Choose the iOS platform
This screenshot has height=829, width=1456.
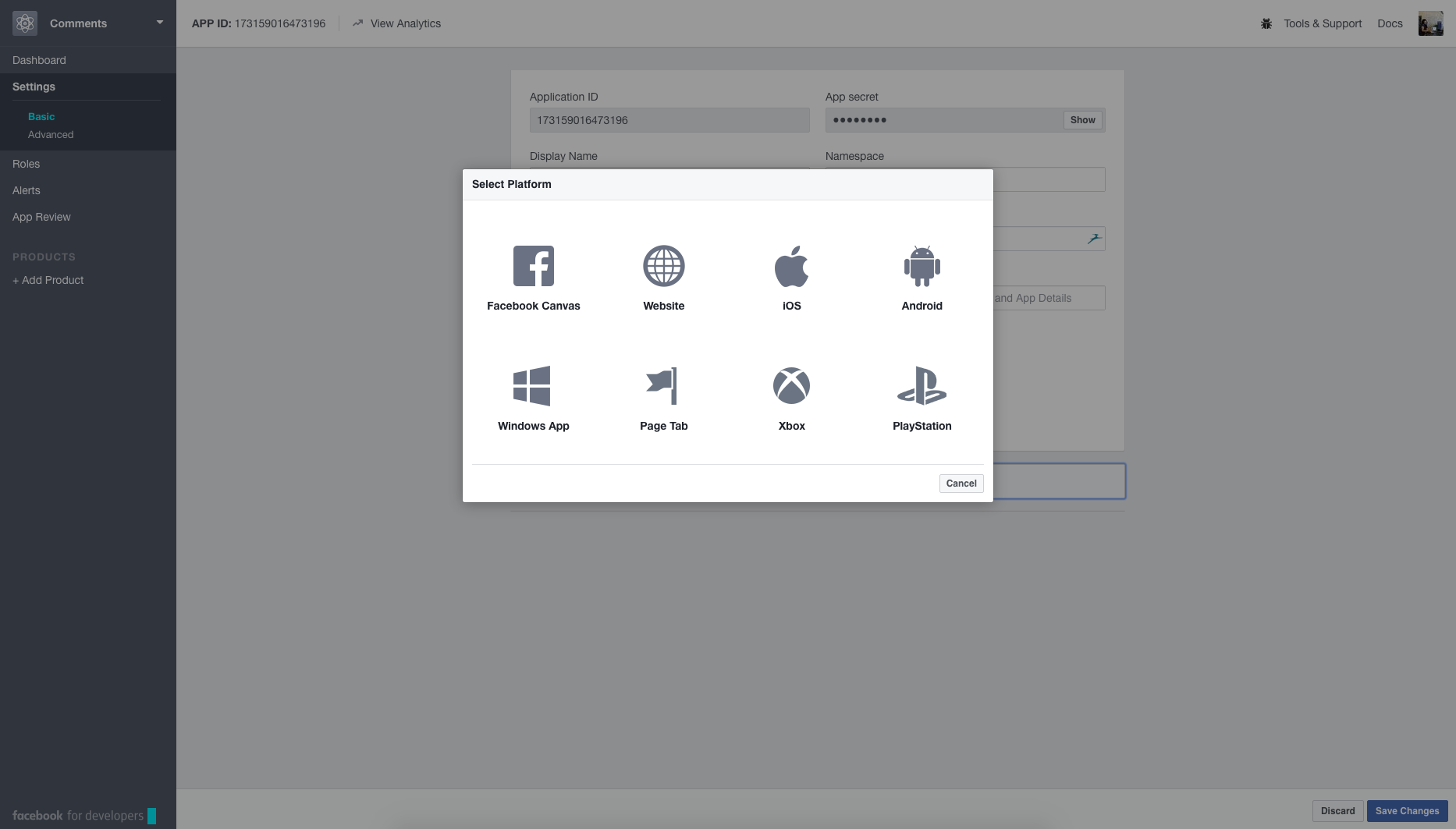click(791, 277)
